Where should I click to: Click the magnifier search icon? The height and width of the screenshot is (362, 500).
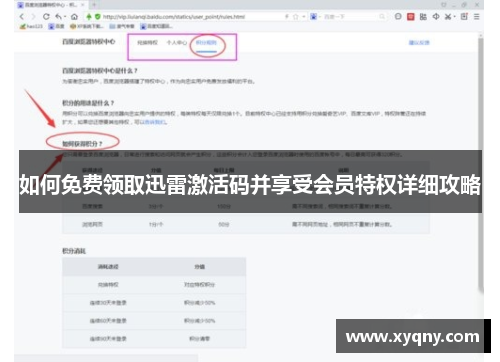coord(382,16)
